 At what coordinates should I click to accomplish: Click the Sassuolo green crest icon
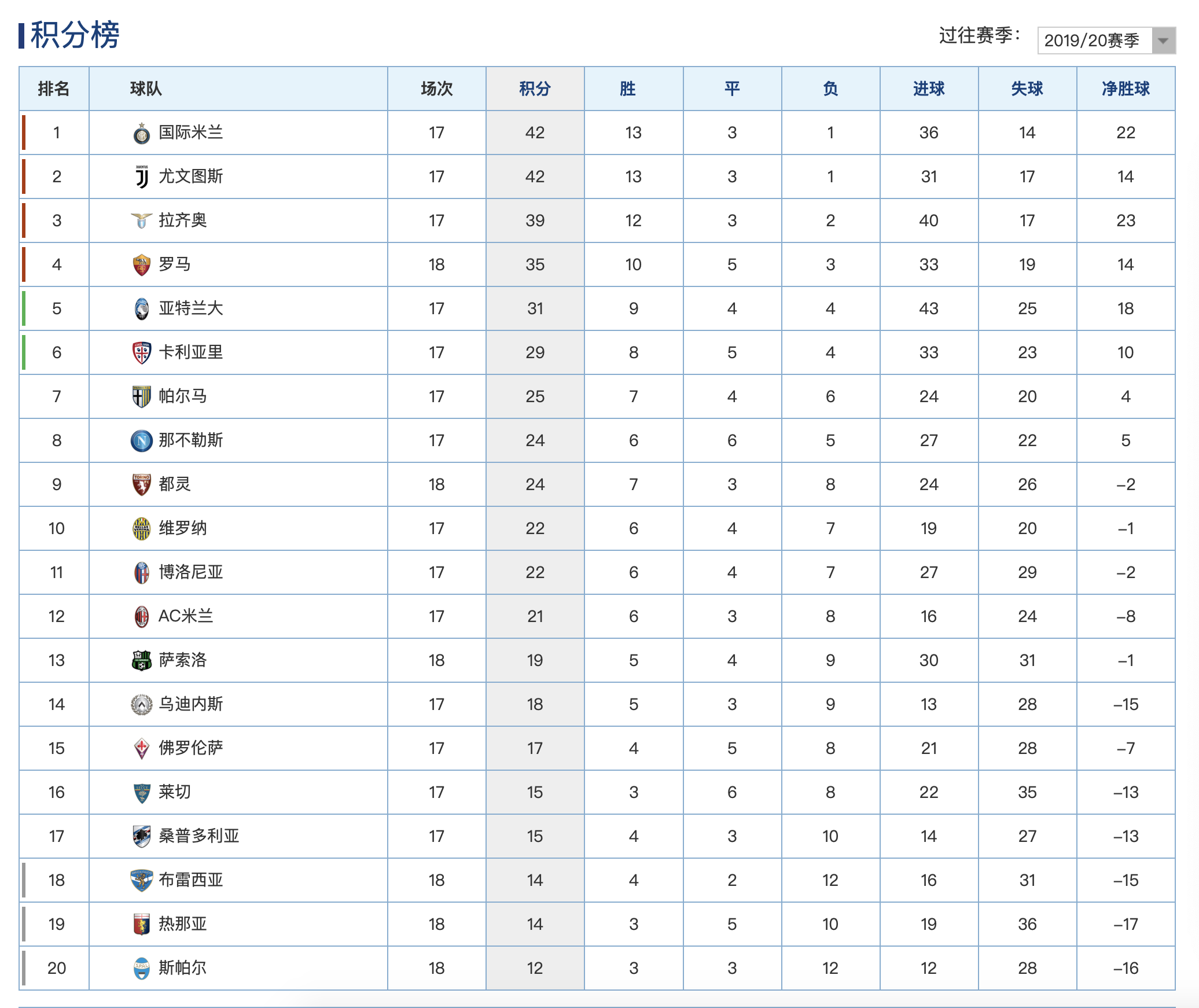(141, 660)
